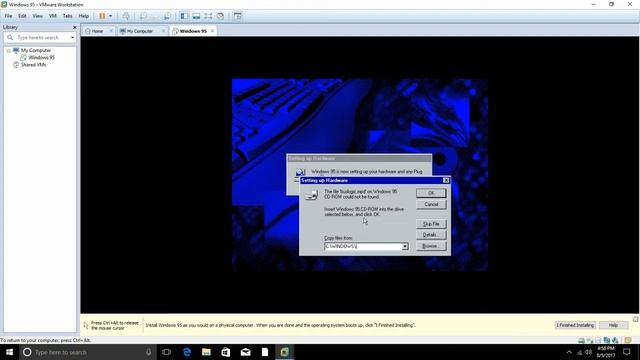
Task: Click the network icon in system tray
Action: 579,352
